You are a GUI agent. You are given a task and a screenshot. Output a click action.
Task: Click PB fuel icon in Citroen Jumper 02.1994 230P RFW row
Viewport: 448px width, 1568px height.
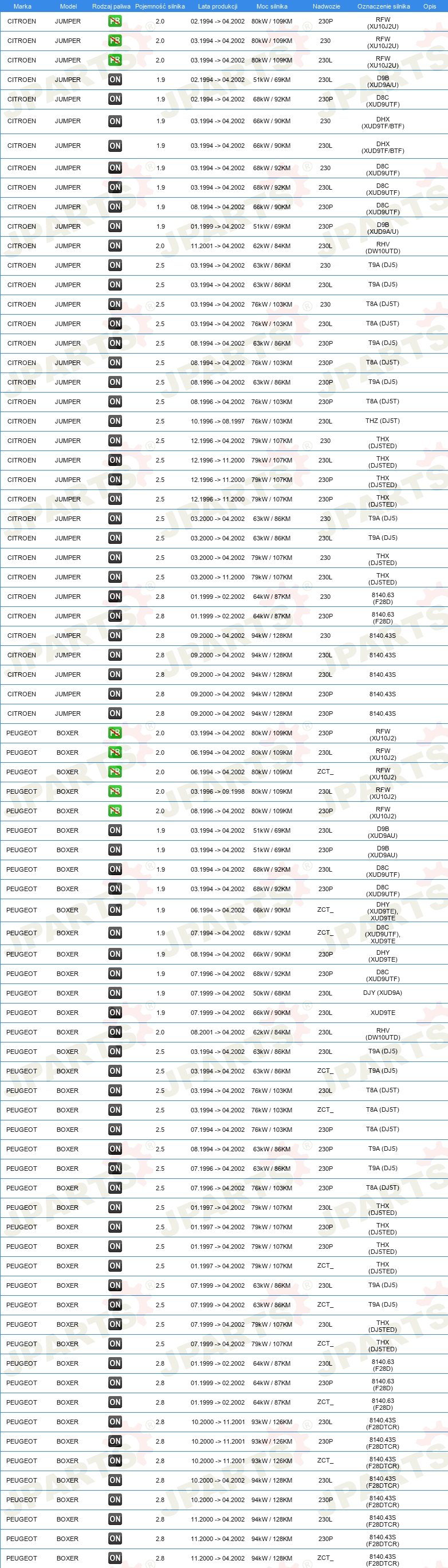[115, 21]
